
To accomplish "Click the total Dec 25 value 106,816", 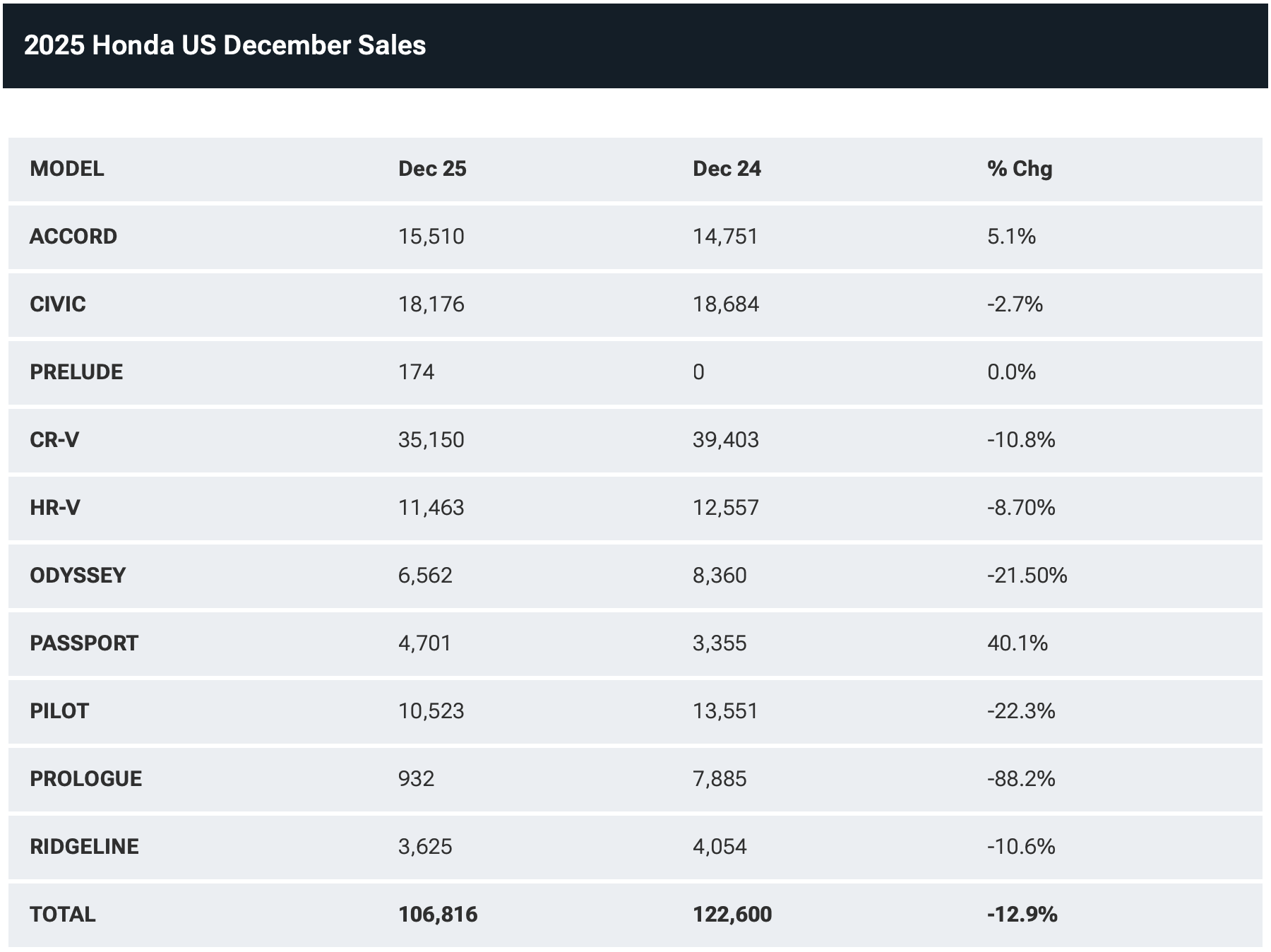I will 438,915.
